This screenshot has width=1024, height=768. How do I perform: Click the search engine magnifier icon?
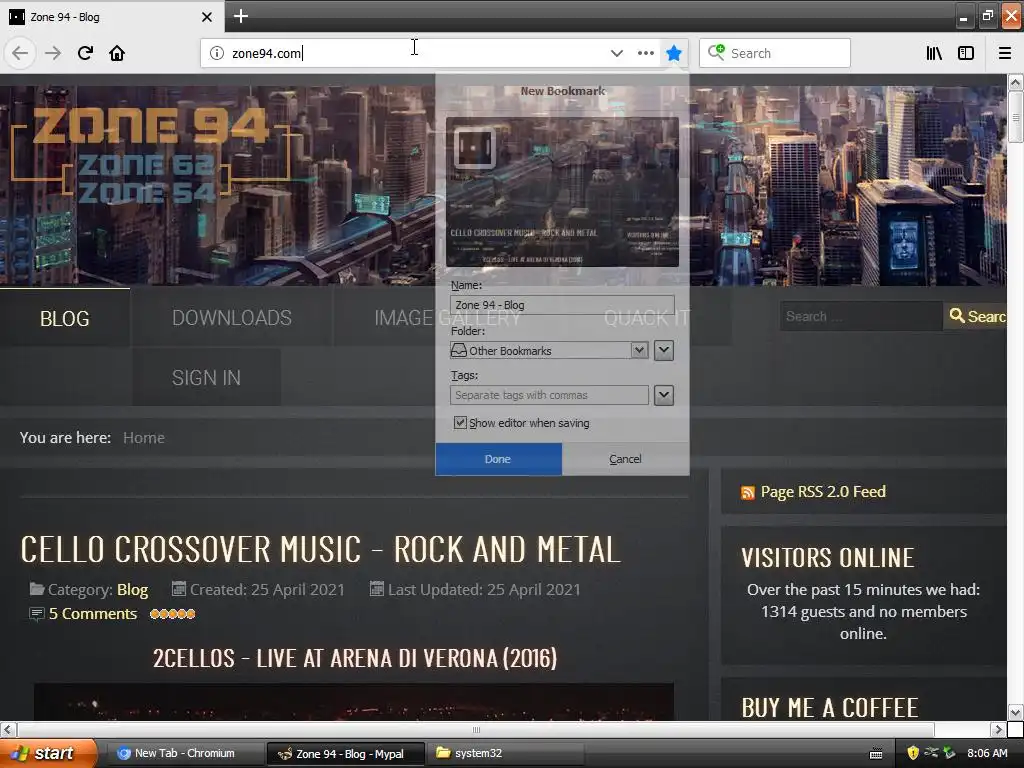(x=716, y=52)
